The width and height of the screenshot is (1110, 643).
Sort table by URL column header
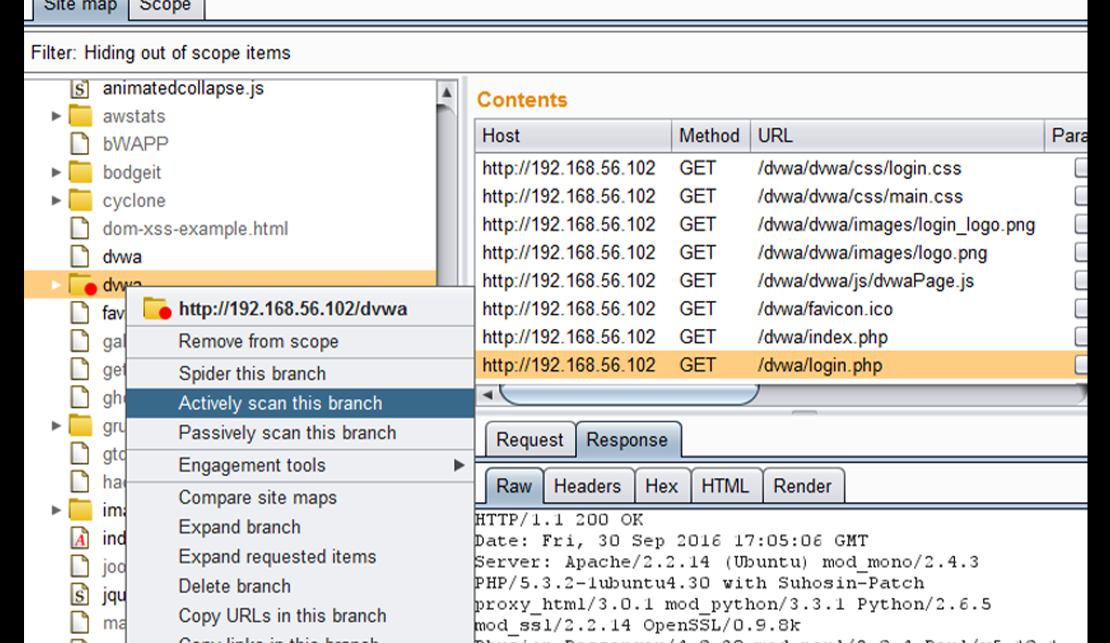pyautogui.click(x=897, y=136)
